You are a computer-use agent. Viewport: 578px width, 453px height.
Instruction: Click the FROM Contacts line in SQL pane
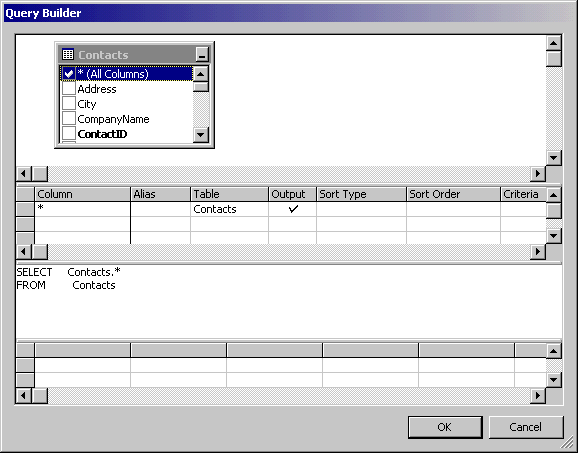(x=66, y=285)
